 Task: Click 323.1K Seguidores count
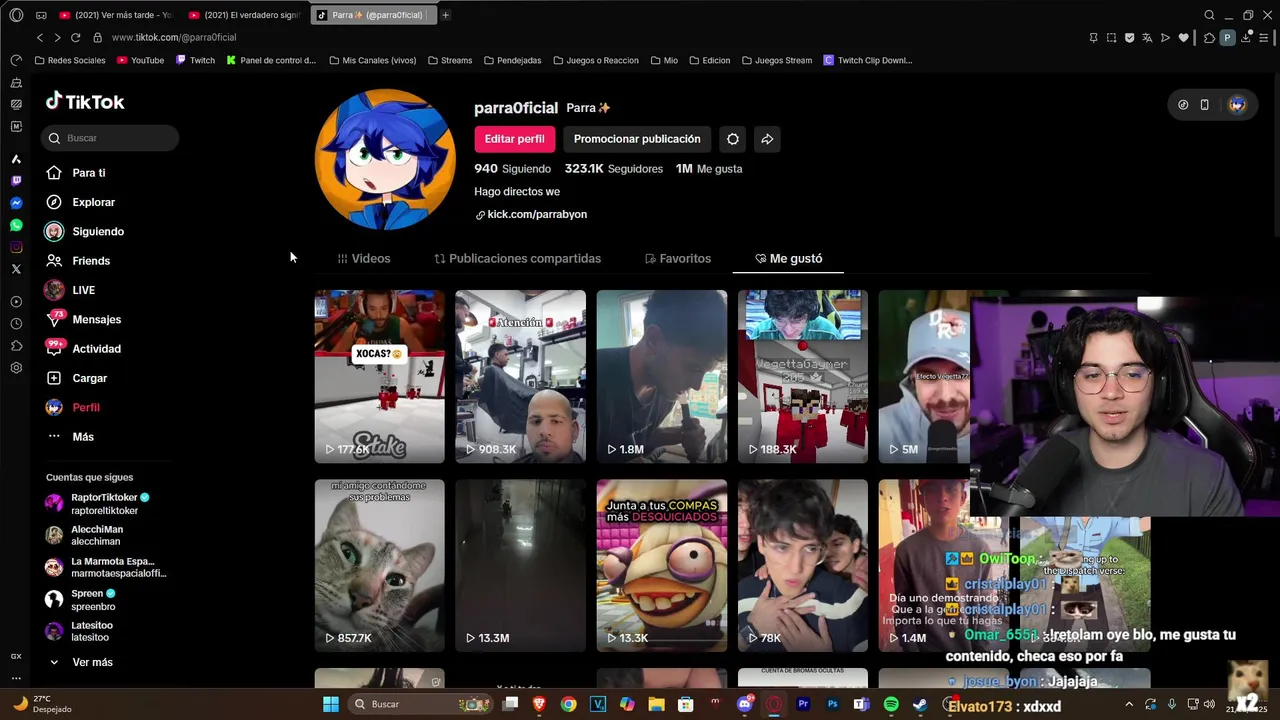(x=613, y=169)
